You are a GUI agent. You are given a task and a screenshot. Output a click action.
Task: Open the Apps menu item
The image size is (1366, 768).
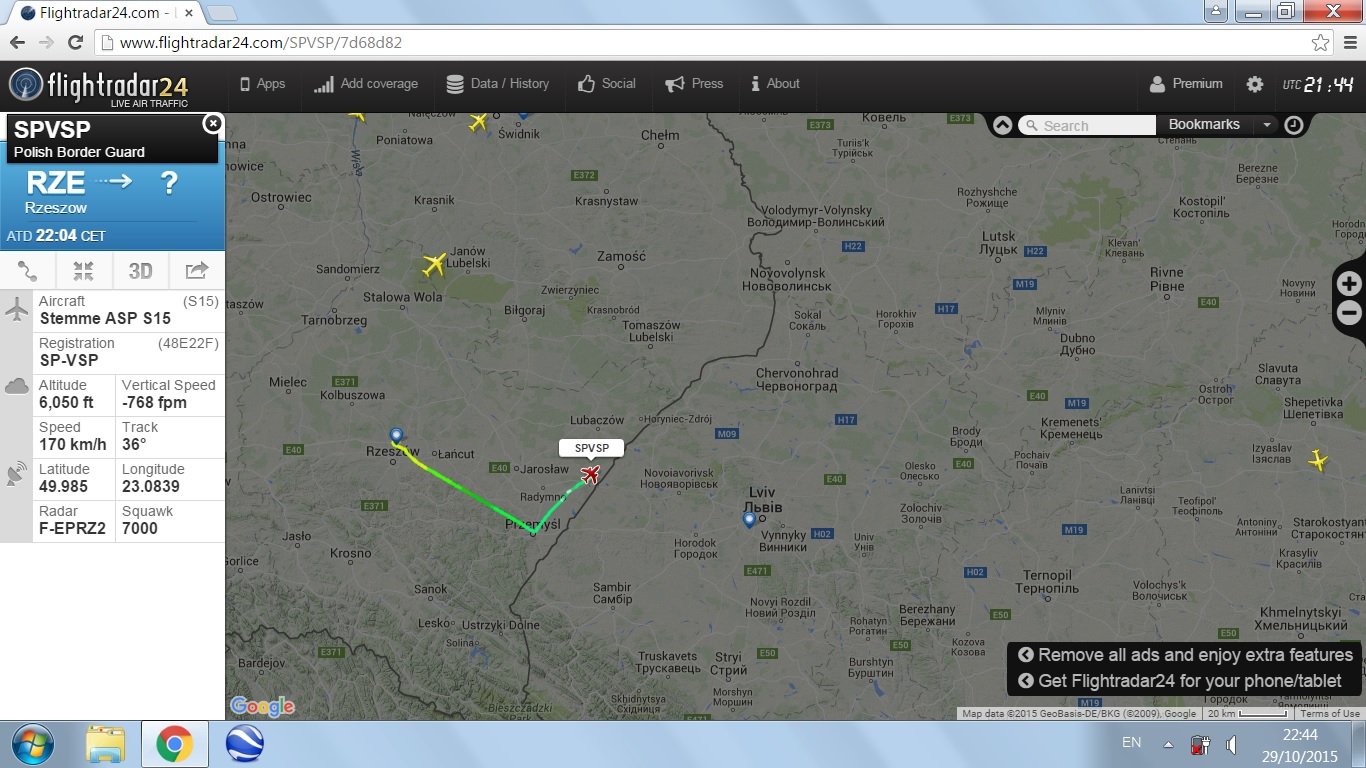tap(262, 84)
